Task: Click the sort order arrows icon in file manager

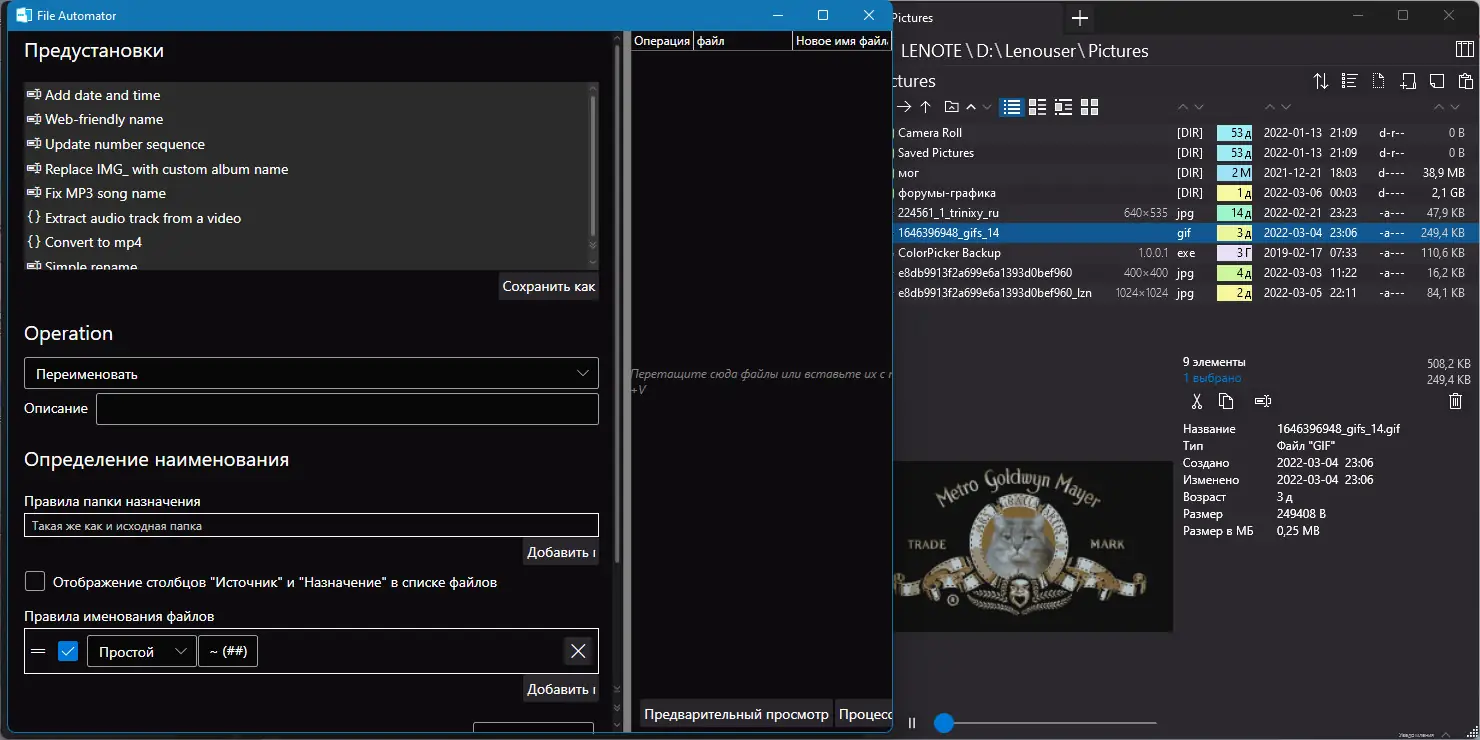Action: pyautogui.click(x=1321, y=81)
